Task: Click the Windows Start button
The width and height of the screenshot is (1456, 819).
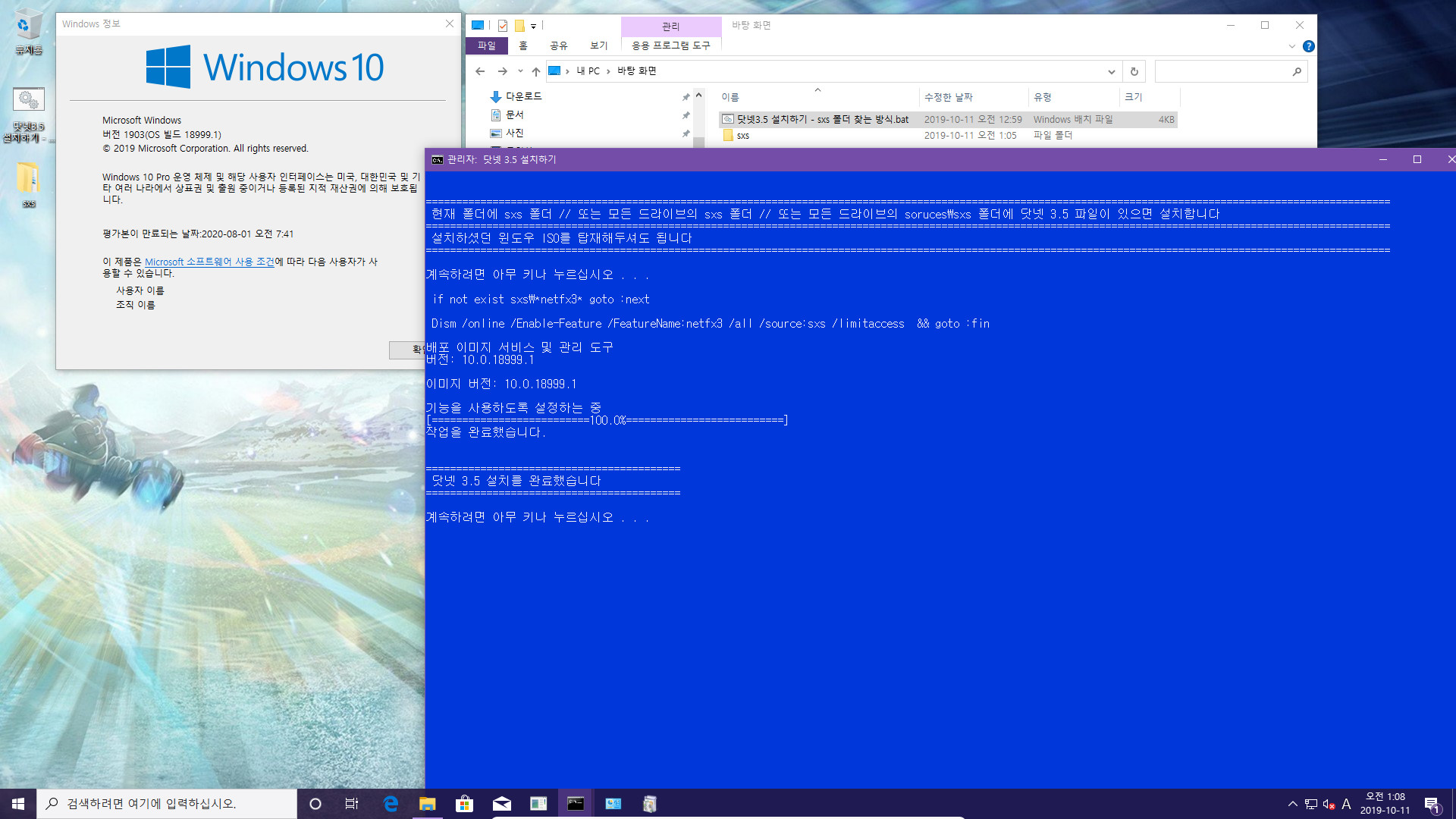Action: click(18, 804)
